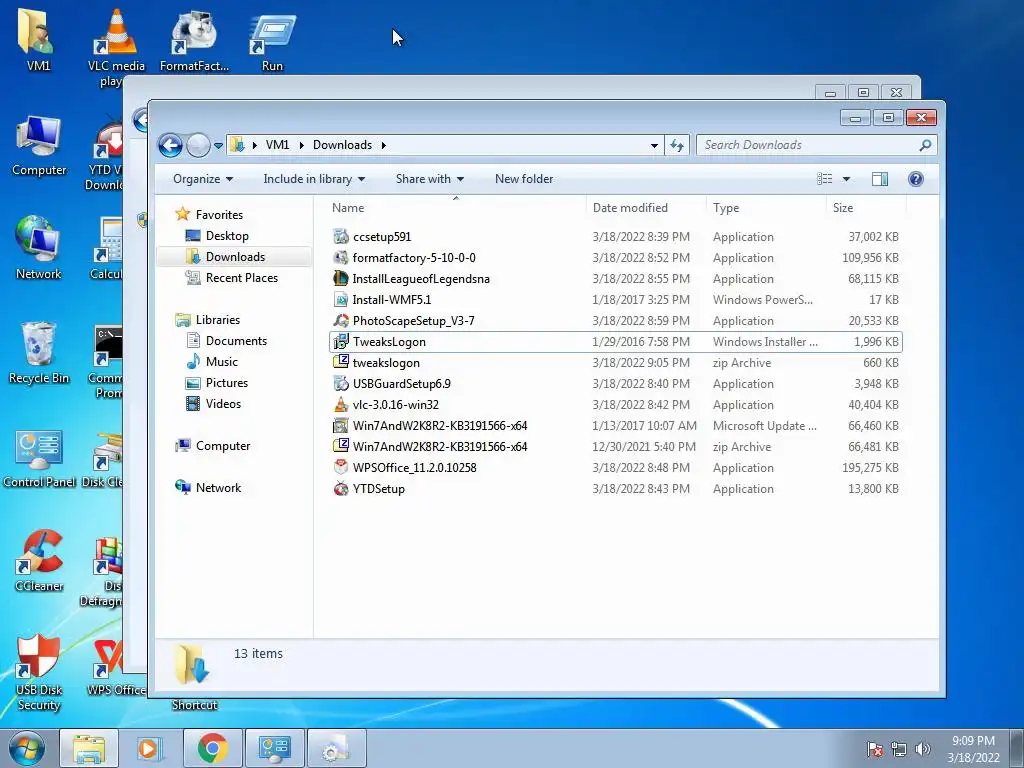
Task: Open the Windows Start button
Action: pos(27,748)
